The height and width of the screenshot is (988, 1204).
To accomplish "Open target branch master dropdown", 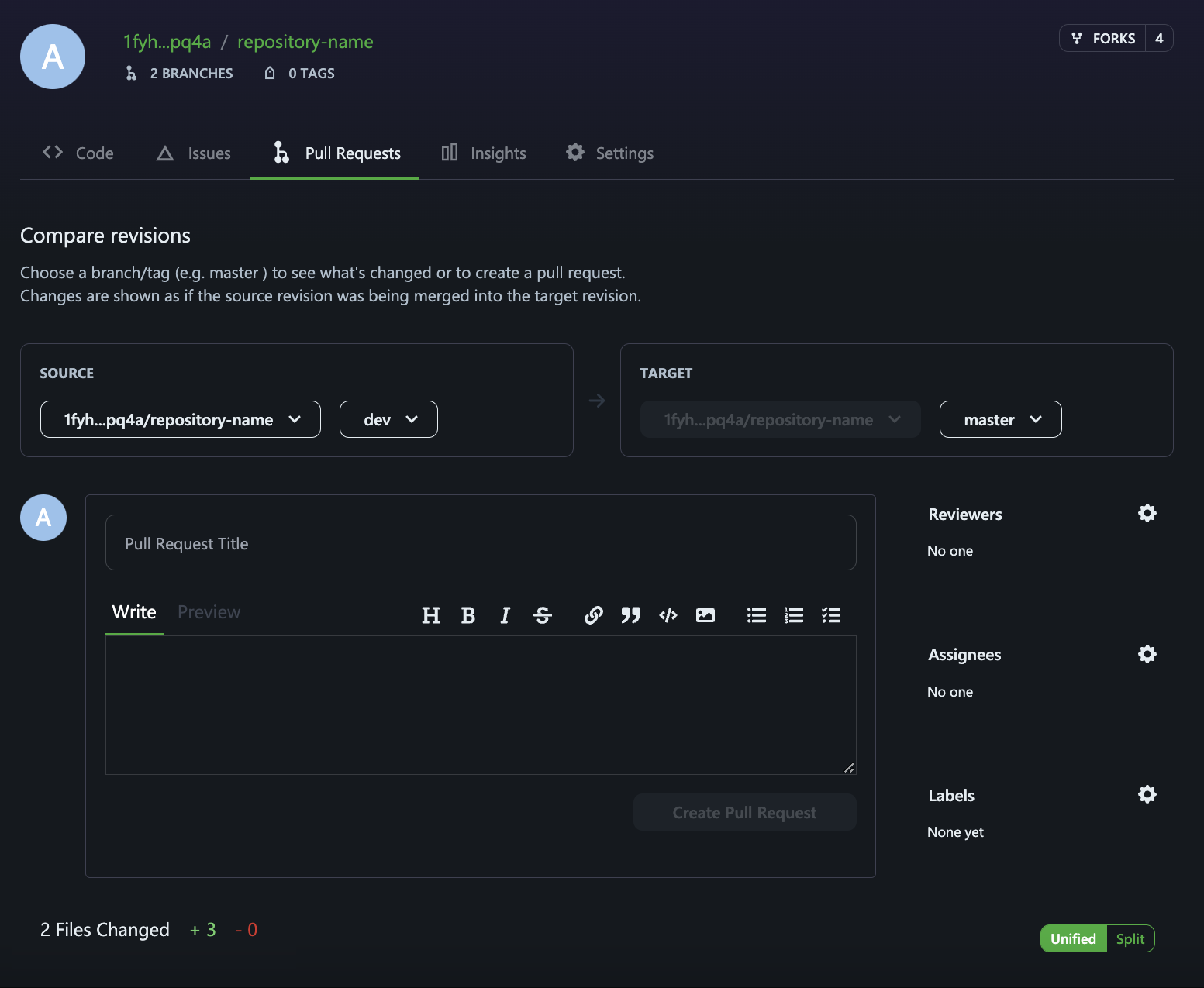I will [x=1001, y=419].
